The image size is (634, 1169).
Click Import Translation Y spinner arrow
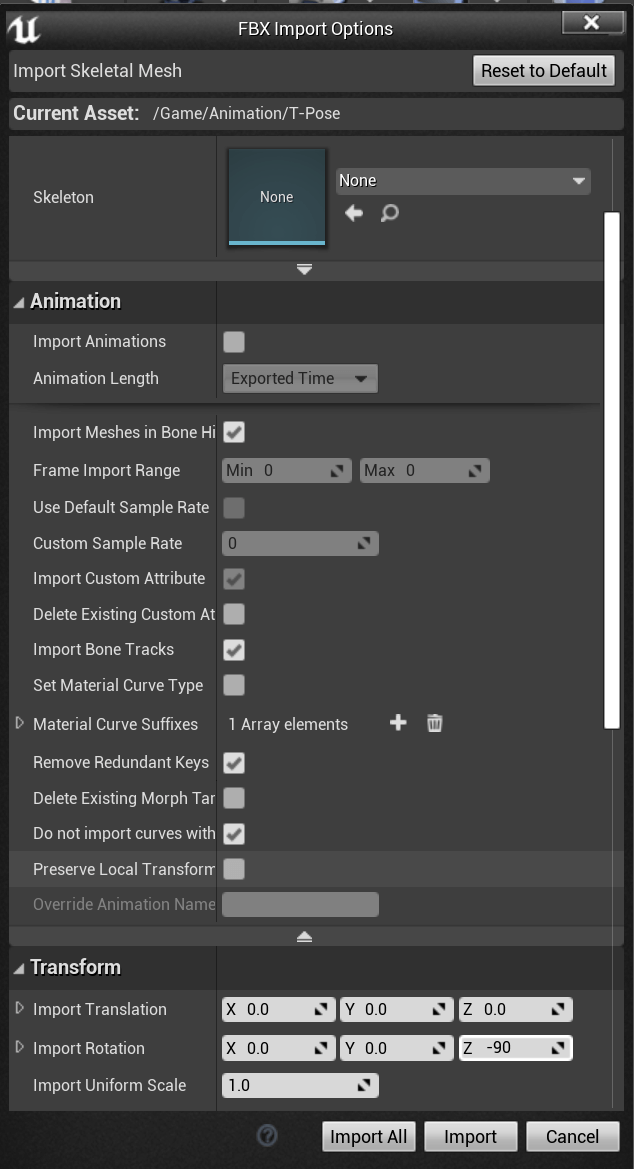[x=439, y=1009]
